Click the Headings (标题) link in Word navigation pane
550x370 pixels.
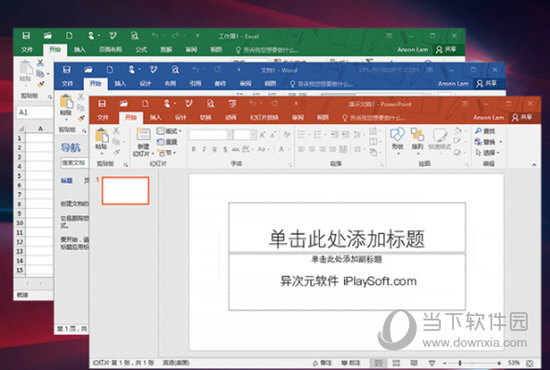(67, 181)
